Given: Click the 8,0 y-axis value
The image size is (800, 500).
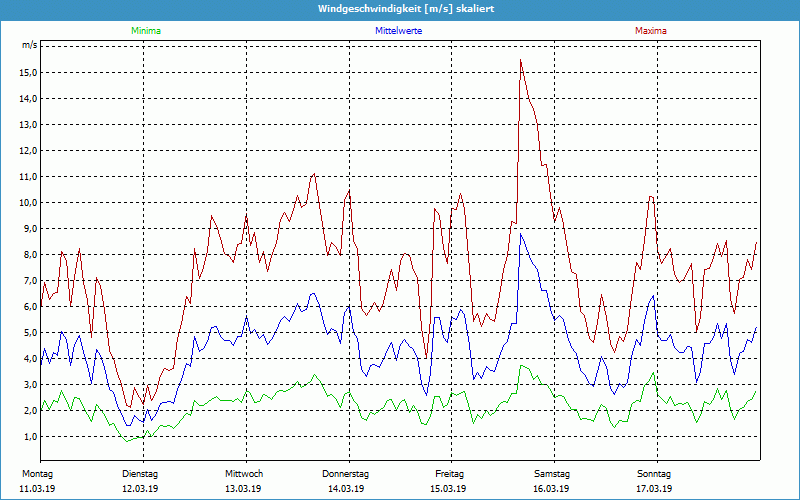Looking at the screenshot, I should click(x=30, y=255).
